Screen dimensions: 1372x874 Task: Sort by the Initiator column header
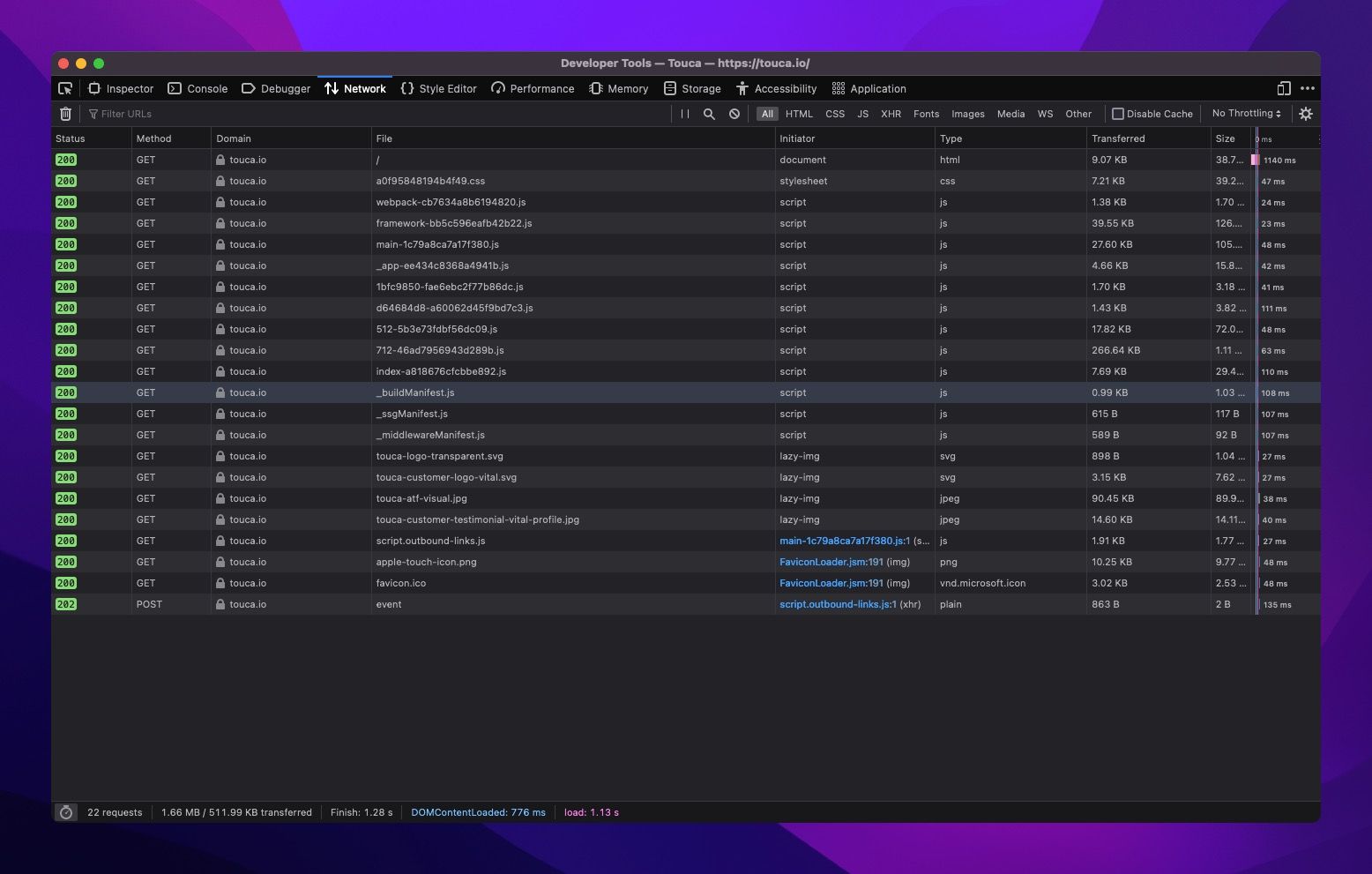[854, 138]
